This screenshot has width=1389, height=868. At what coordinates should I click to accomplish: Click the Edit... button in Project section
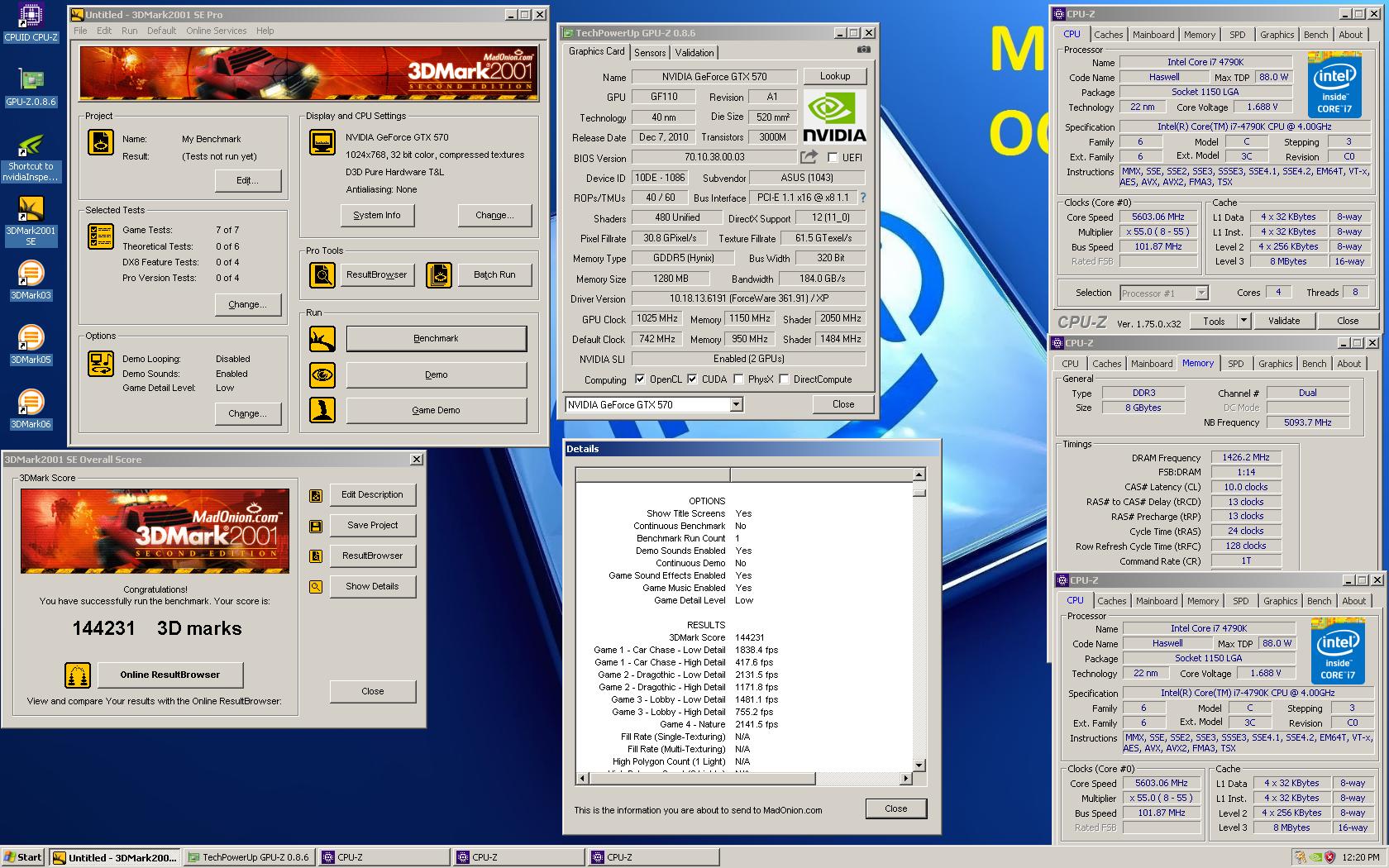pyautogui.click(x=247, y=180)
